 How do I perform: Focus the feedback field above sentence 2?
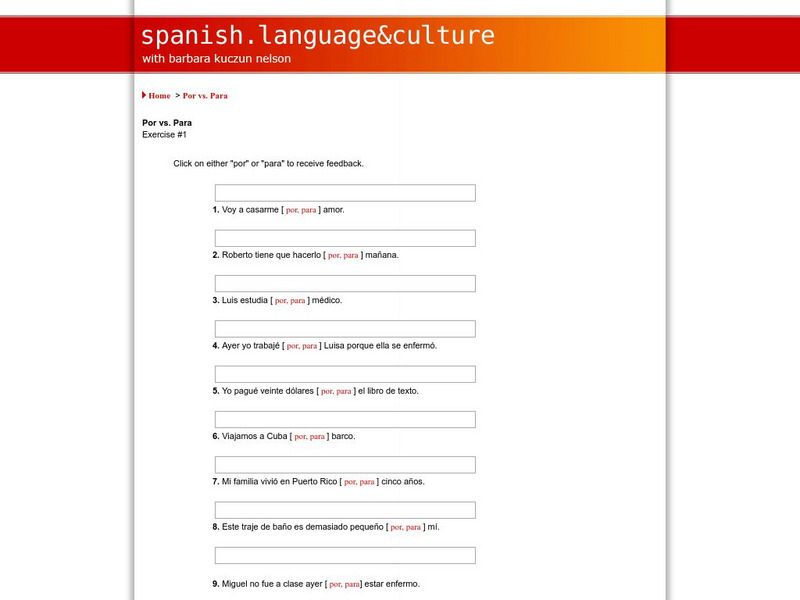click(x=345, y=238)
